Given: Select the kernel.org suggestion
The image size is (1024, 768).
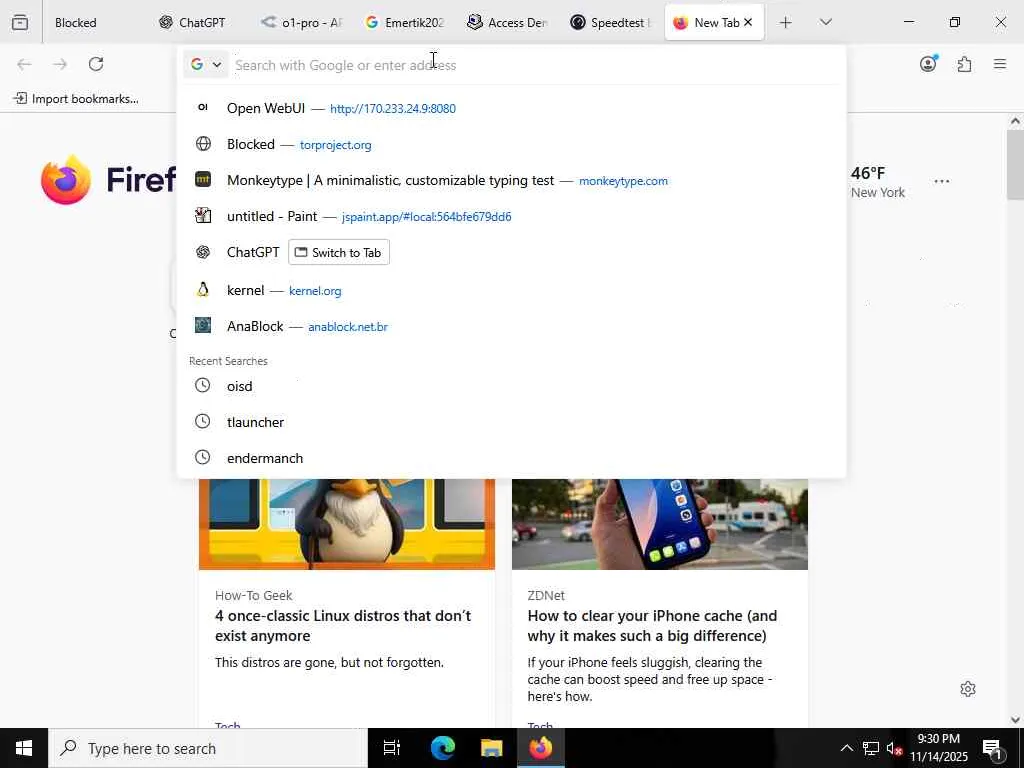Looking at the screenshot, I should tap(511, 290).
